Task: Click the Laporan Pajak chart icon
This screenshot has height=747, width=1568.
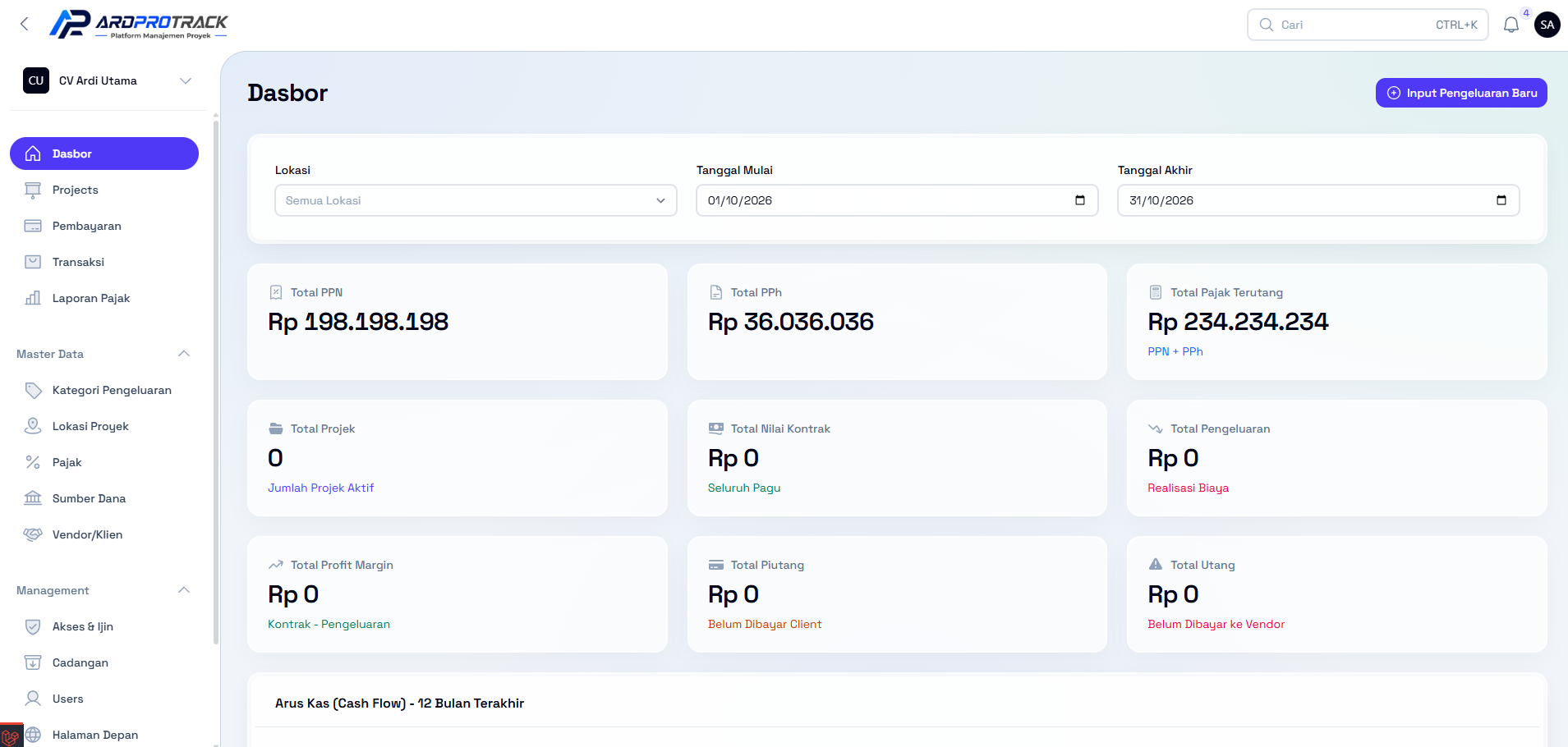Action: pos(33,298)
